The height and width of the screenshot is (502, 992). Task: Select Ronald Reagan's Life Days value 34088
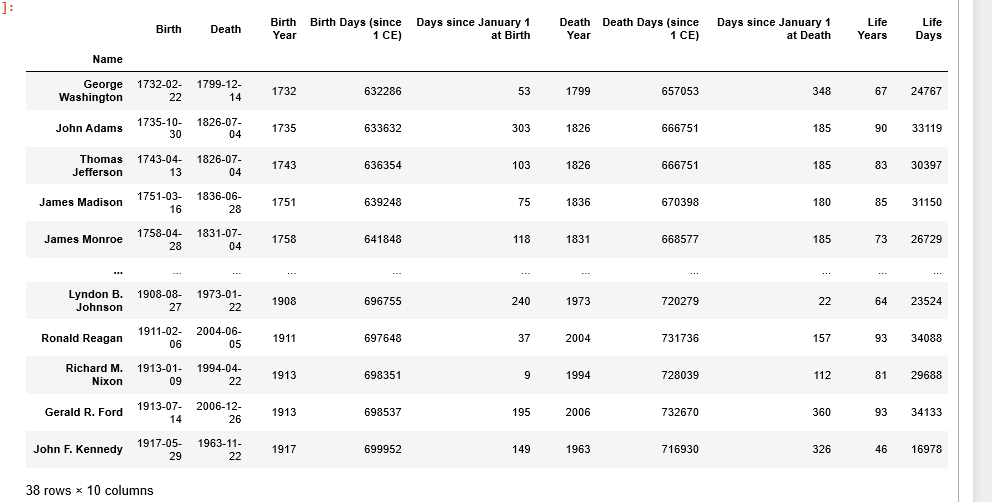pyautogui.click(x=926, y=338)
